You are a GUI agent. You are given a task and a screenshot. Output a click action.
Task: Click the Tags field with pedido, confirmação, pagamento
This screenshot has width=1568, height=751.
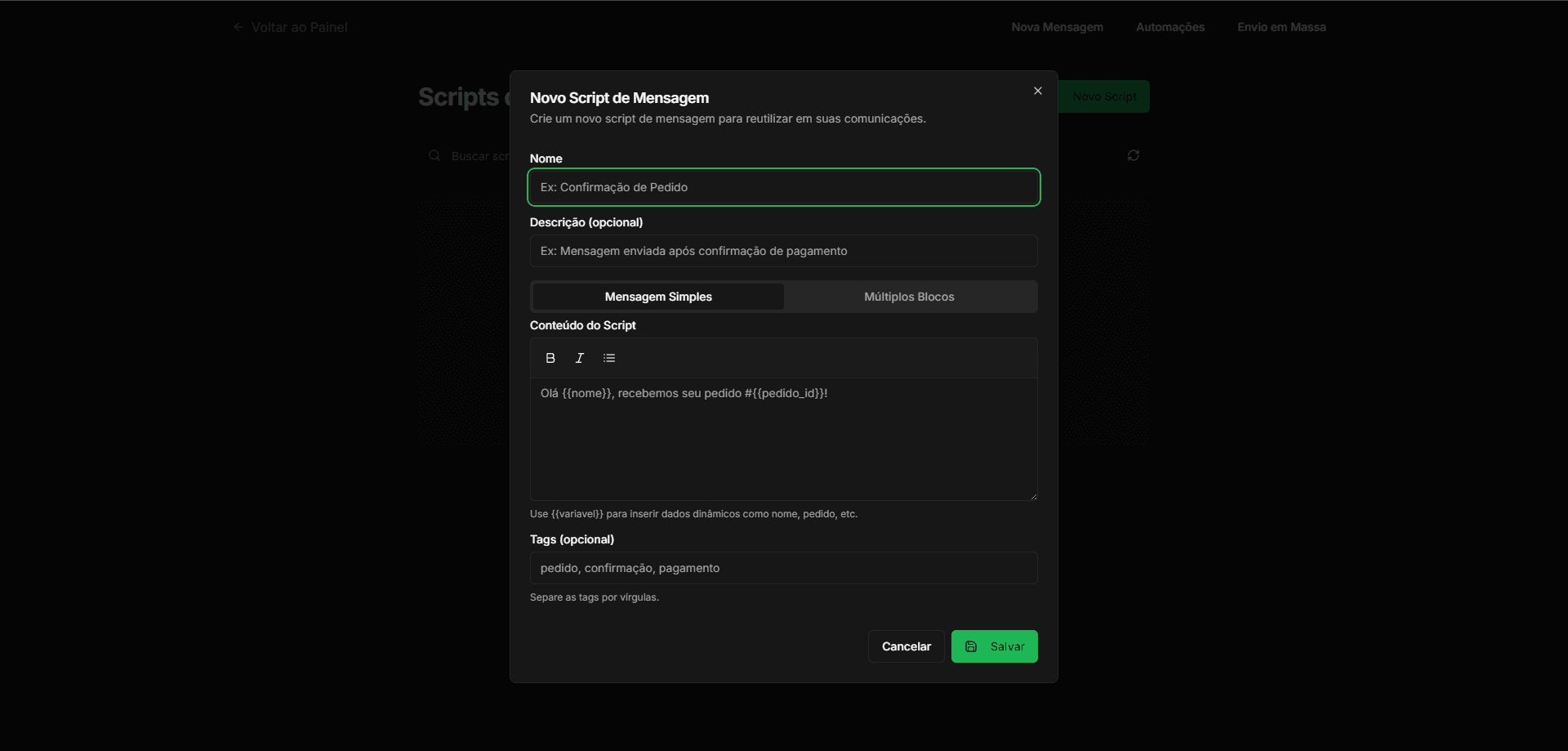click(x=783, y=568)
